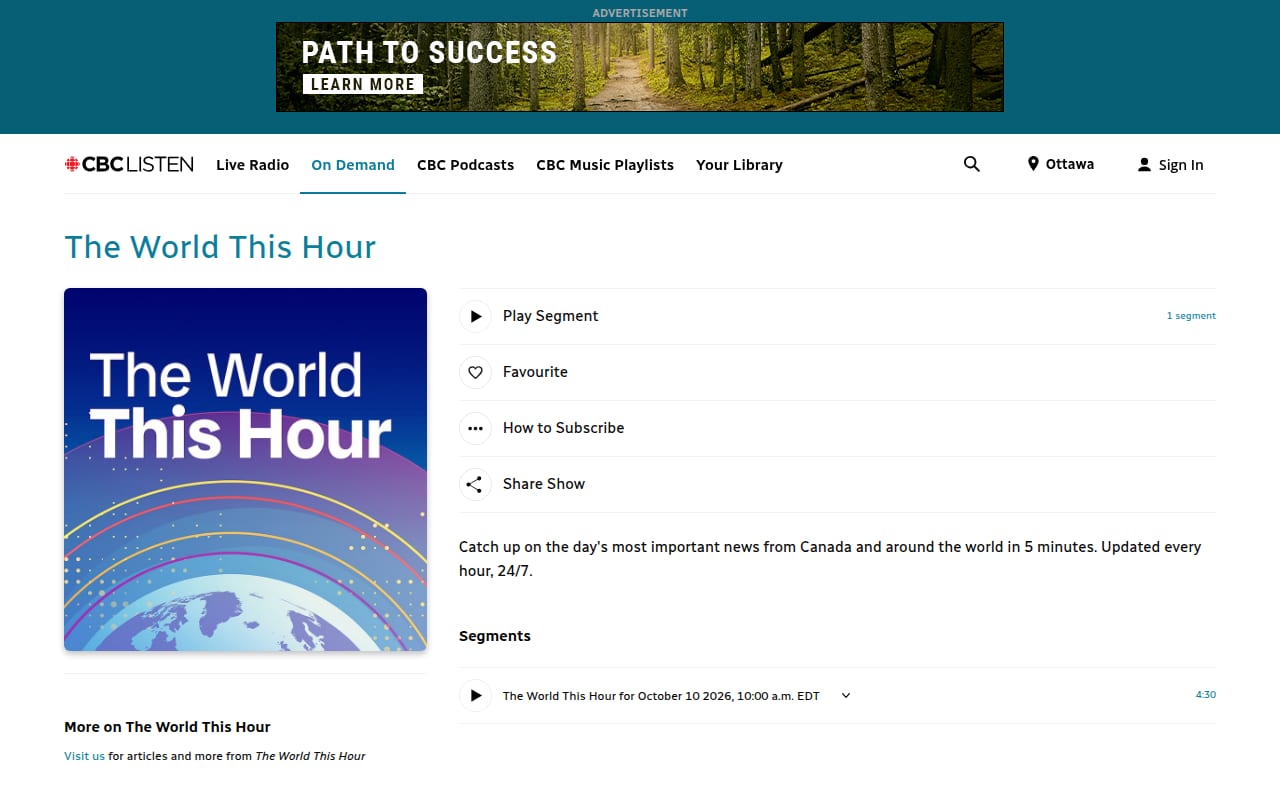The width and height of the screenshot is (1280, 800).
Task: Click the More on The World This Hour heading
Action: coord(167,727)
